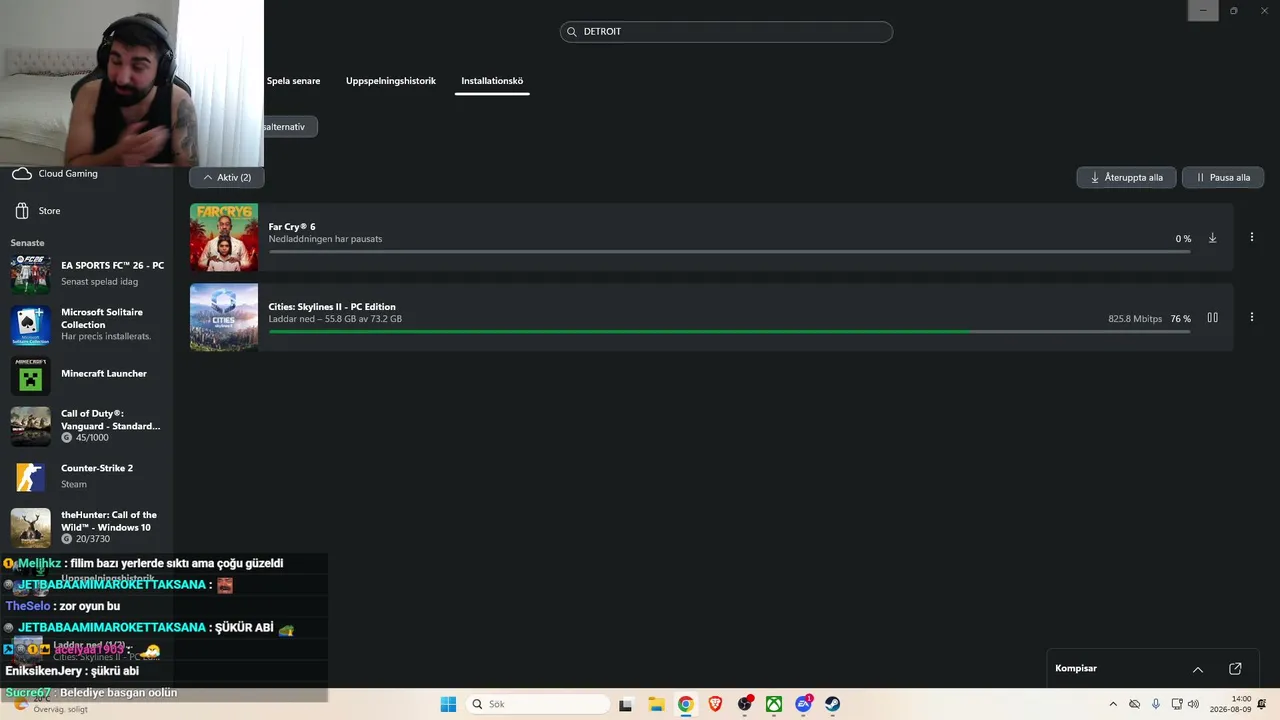Click the 0 % progress value for Far Cry 6

[x=1183, y=239]
